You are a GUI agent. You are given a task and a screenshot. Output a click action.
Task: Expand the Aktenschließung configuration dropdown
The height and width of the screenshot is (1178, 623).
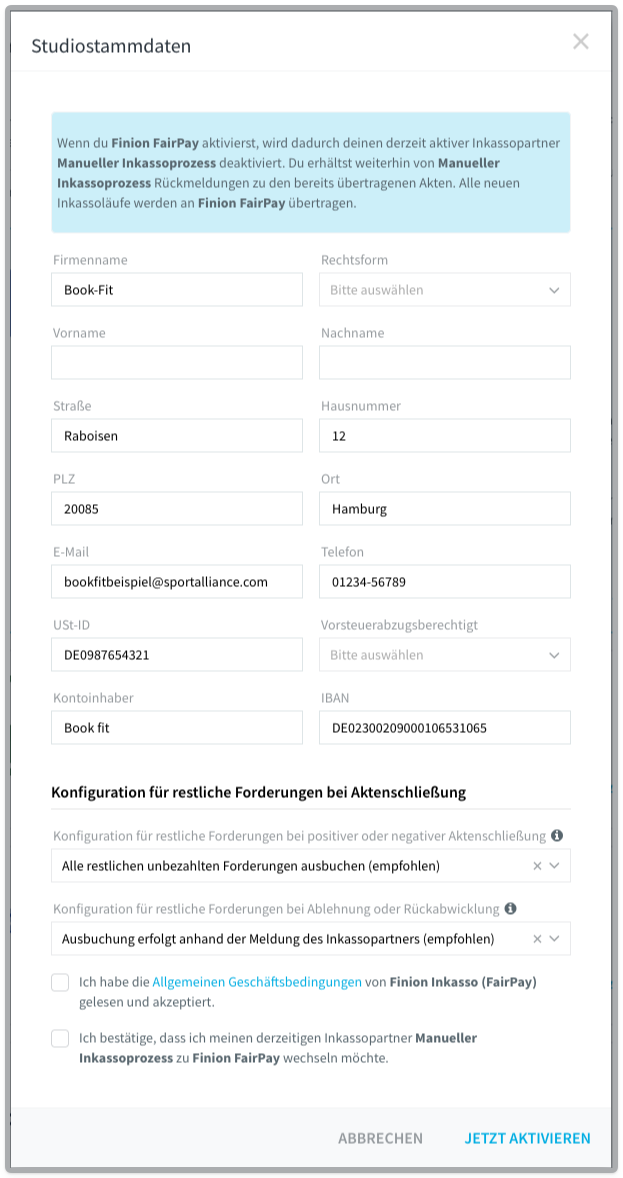pyautogui.click(x=558, y=866)
